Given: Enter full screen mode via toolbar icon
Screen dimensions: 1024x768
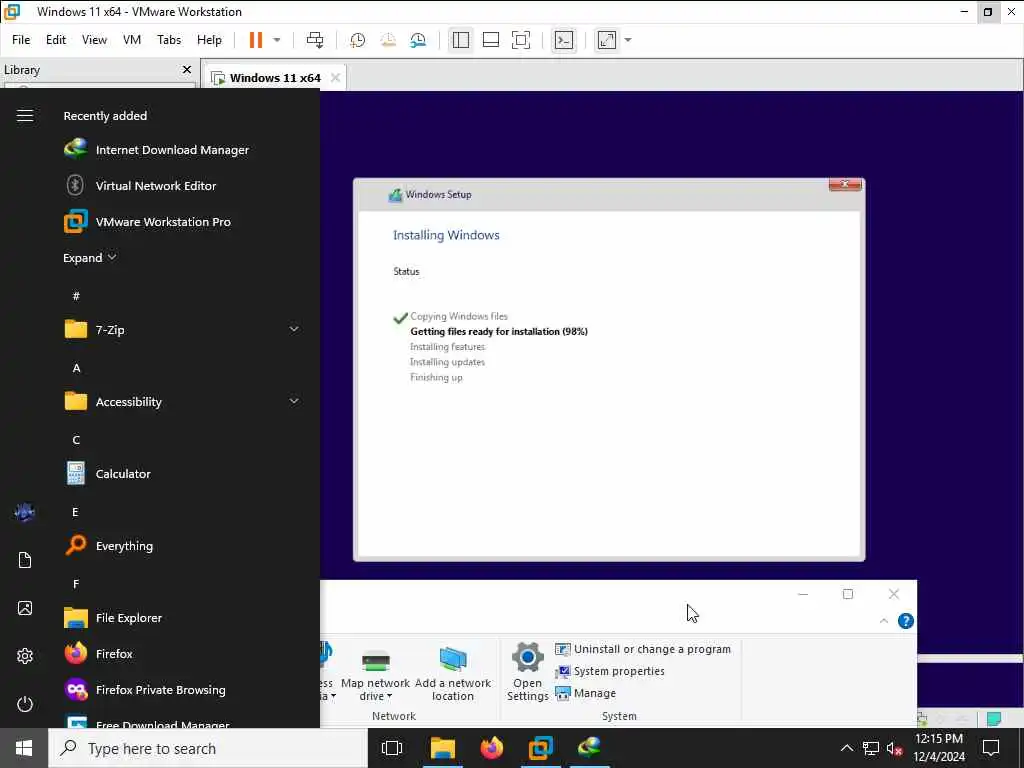Looking at the screenshot, I should 520,40.
